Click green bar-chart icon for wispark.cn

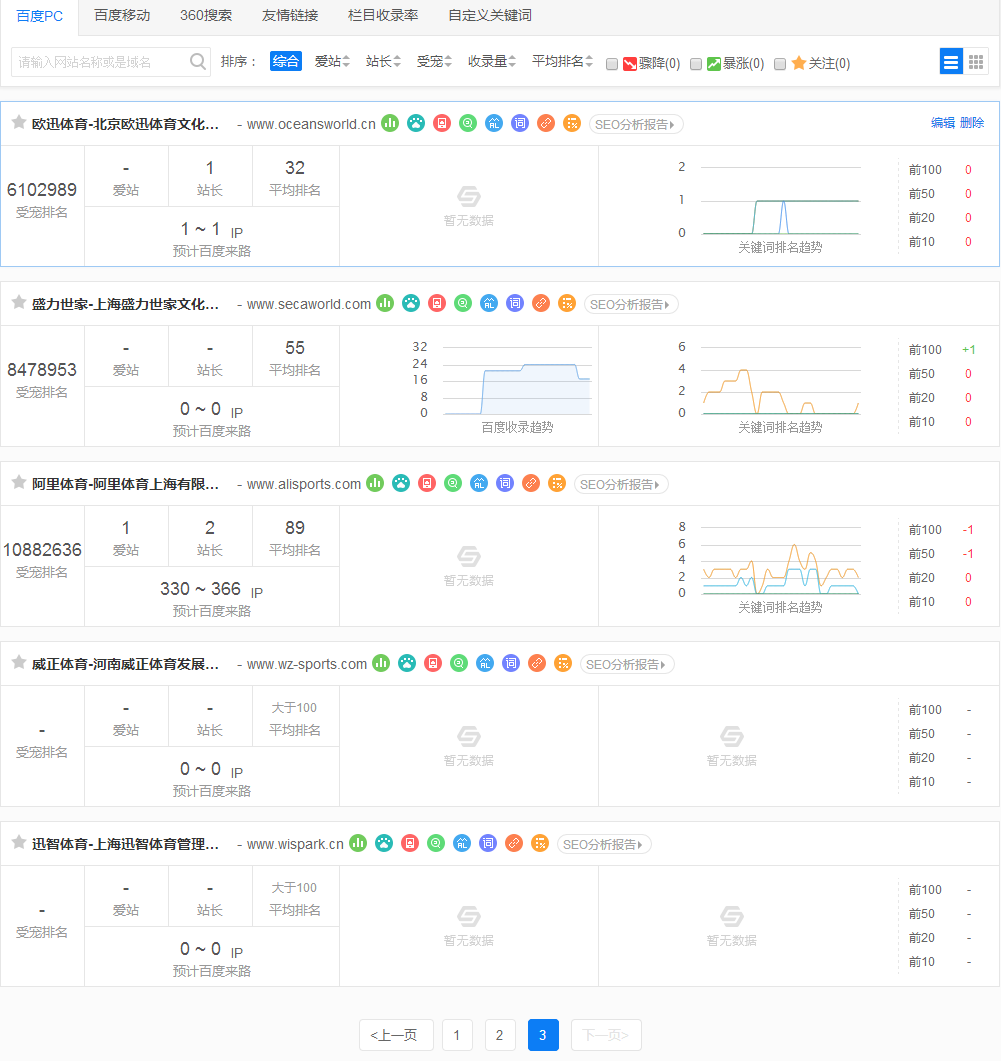tap(358, 843)
